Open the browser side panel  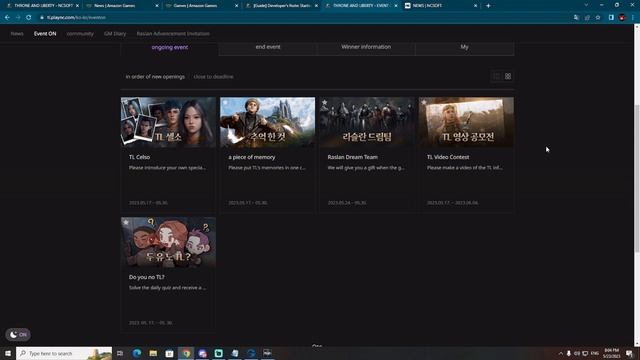click(611, 18)
